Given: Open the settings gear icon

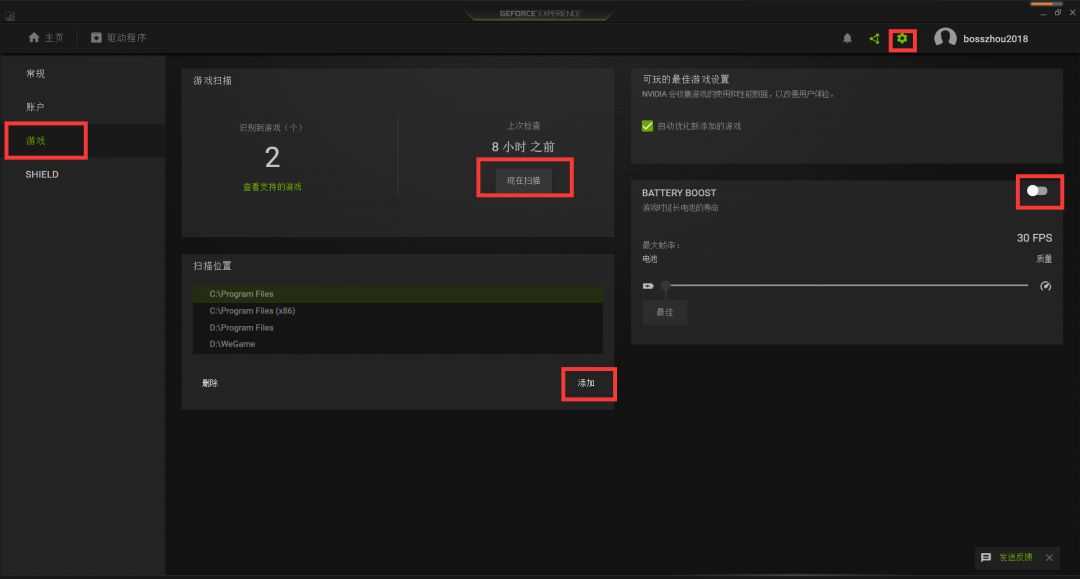Looking at the screenshot, I should [x=902, y=39].
